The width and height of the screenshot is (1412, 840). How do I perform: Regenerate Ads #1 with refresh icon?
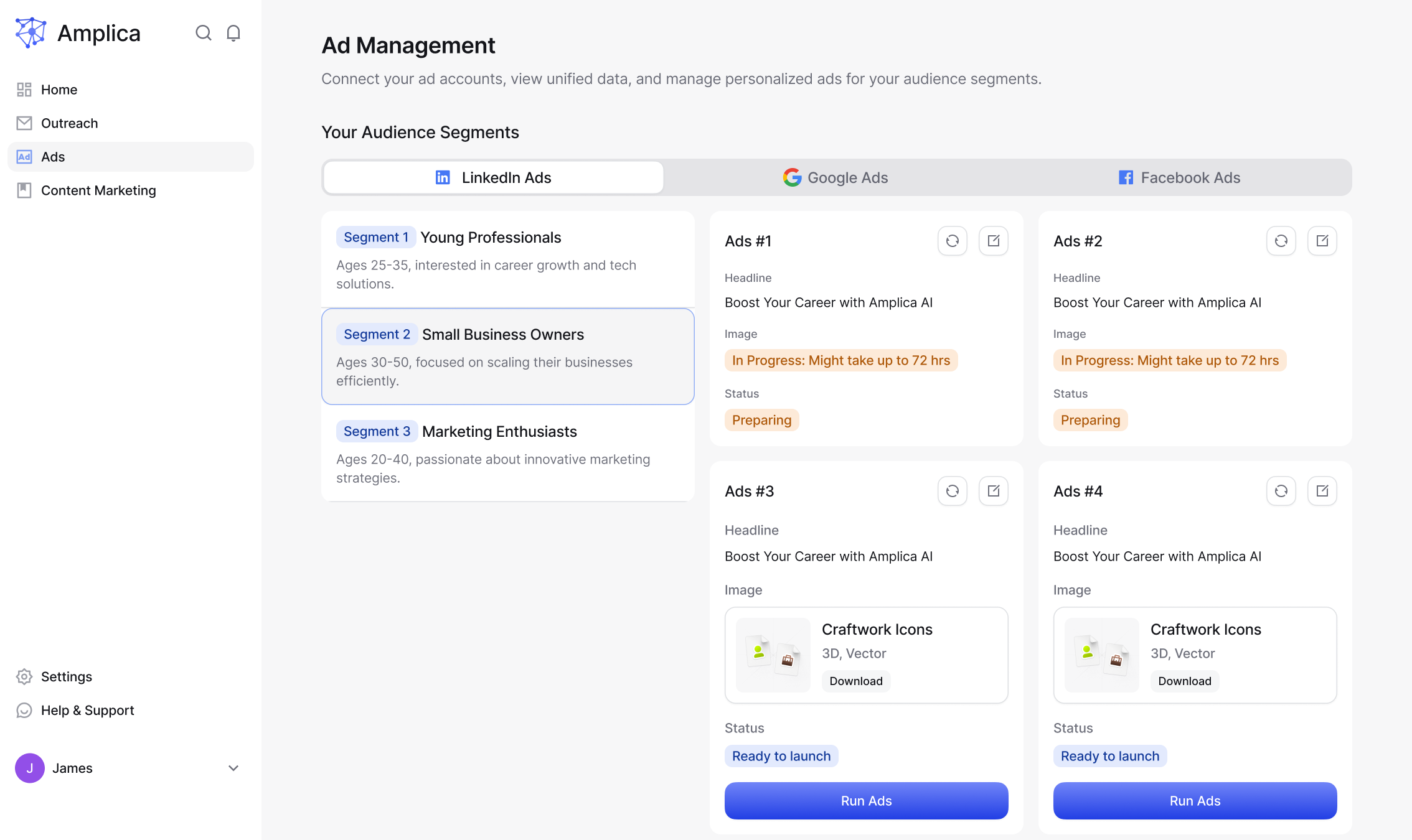click(952, 241)
